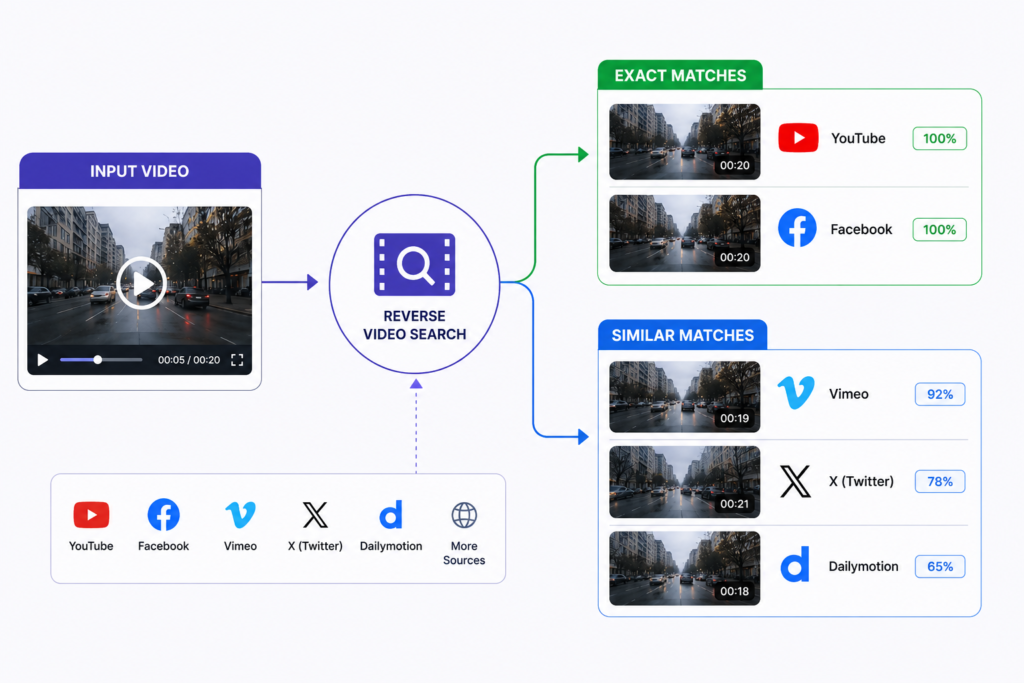Click the Facebook label in Exact Matches
This screenshot has width=1024, height=683.
pos(861,229)
